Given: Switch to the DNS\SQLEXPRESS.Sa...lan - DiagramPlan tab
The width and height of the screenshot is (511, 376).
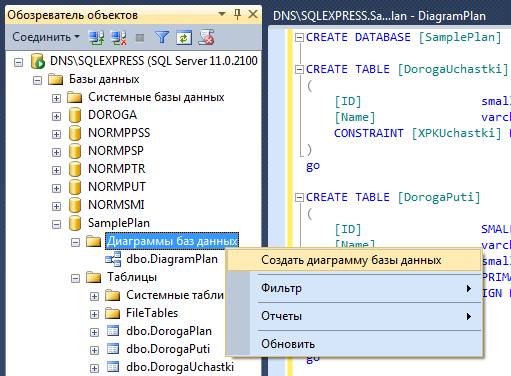Looking at the screenshot, I should click(x=379, y=16).
